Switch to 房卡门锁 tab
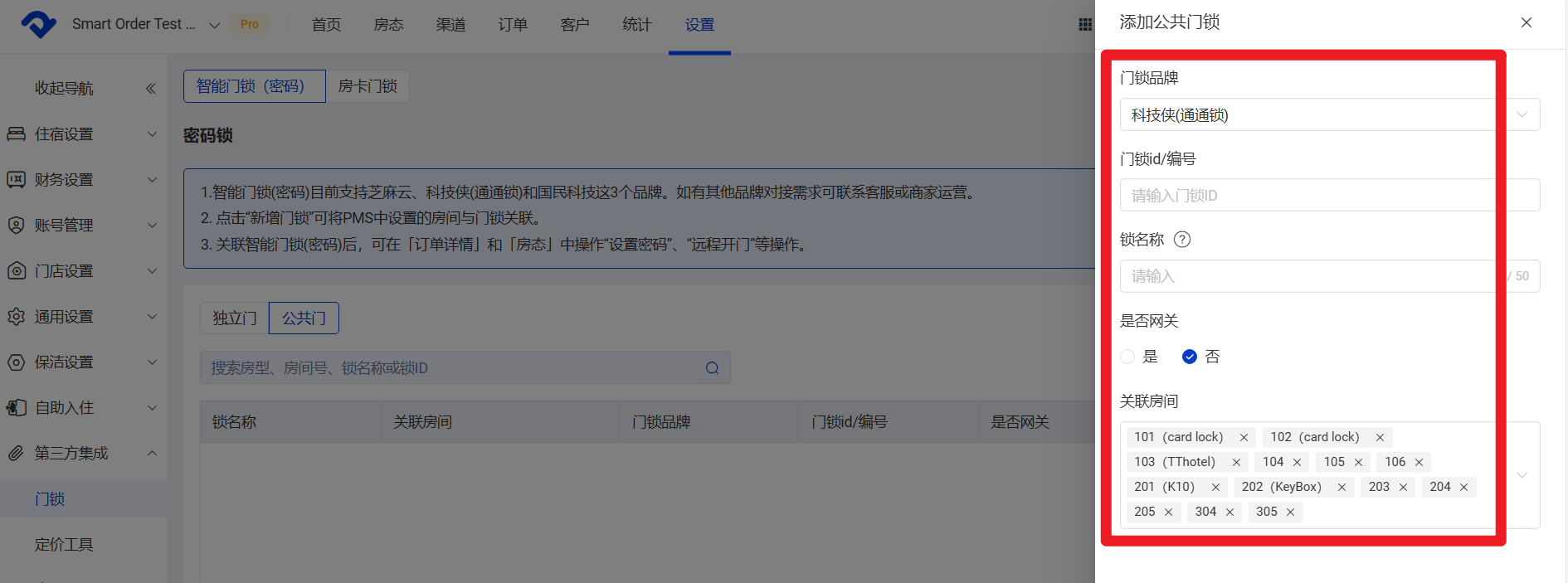 pos(368,86)
